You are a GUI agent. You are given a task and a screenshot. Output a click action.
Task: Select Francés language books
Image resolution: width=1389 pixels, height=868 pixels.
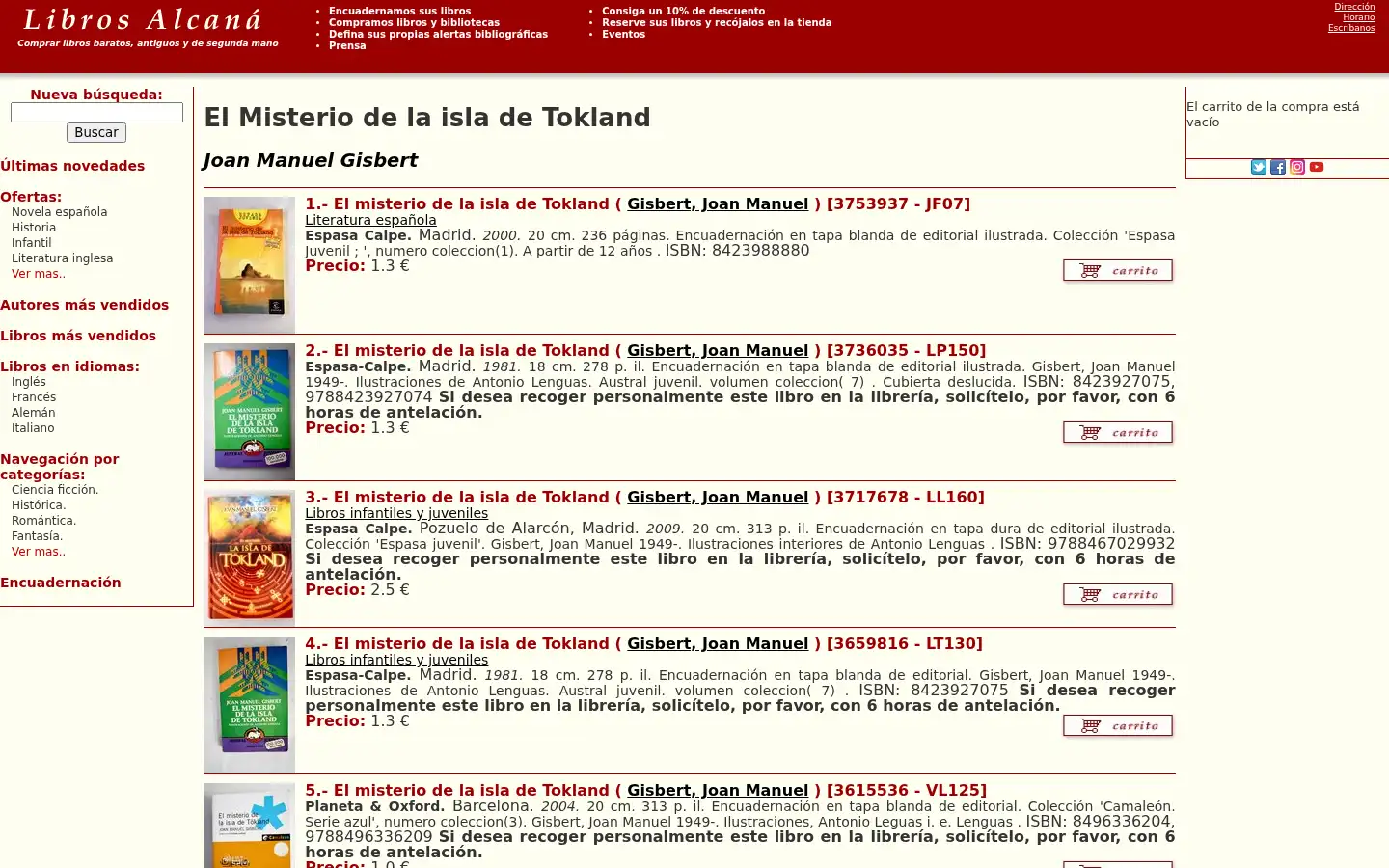(x=34, y=397)
